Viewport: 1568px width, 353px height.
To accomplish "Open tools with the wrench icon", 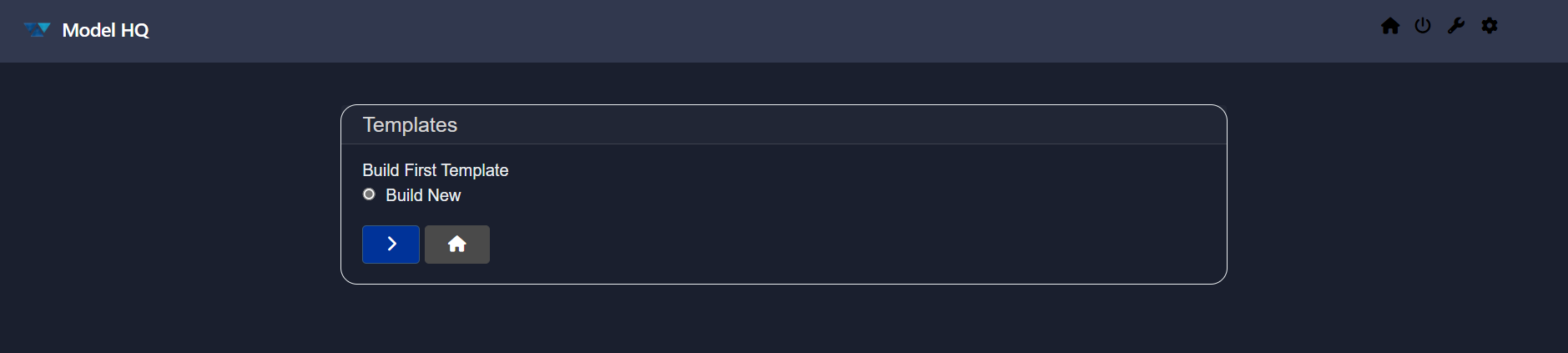I will tap(1456, 26).
